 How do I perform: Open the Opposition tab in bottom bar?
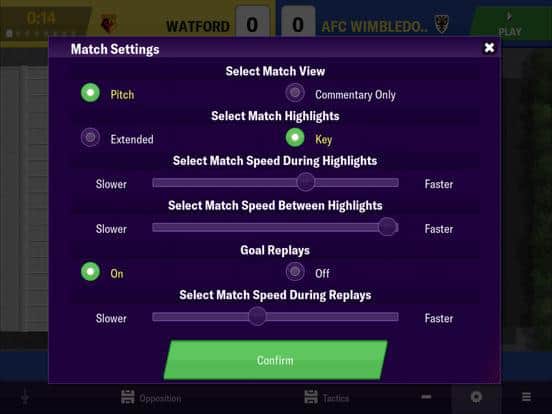[x=151, y=398]
